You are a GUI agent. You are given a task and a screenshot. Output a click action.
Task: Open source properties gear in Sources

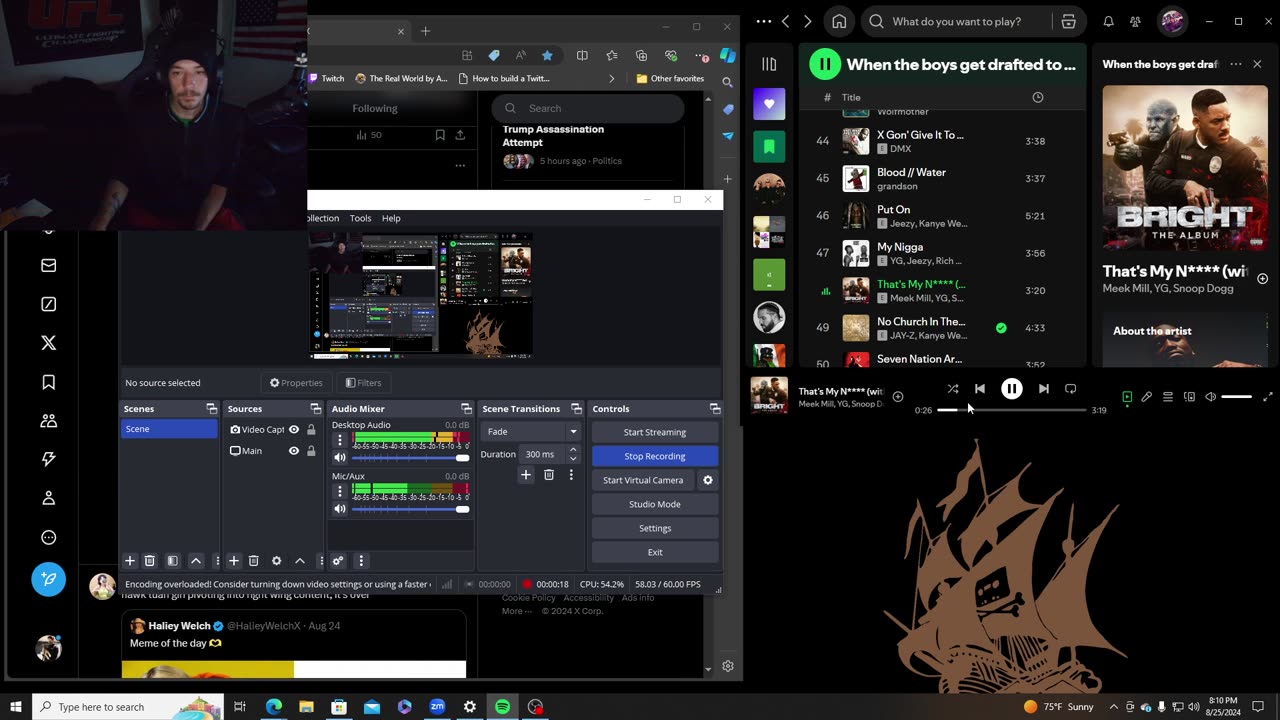click(276, 561)
